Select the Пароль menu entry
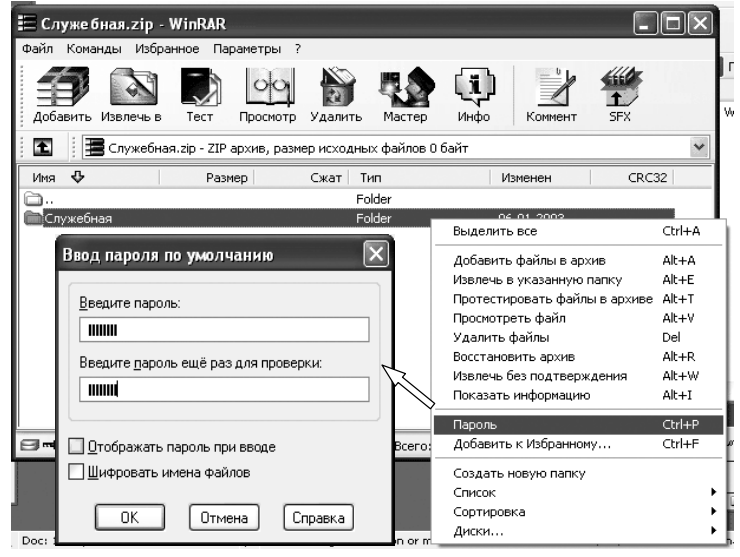Viewport: 740px width, 557px height. [579, 424]
